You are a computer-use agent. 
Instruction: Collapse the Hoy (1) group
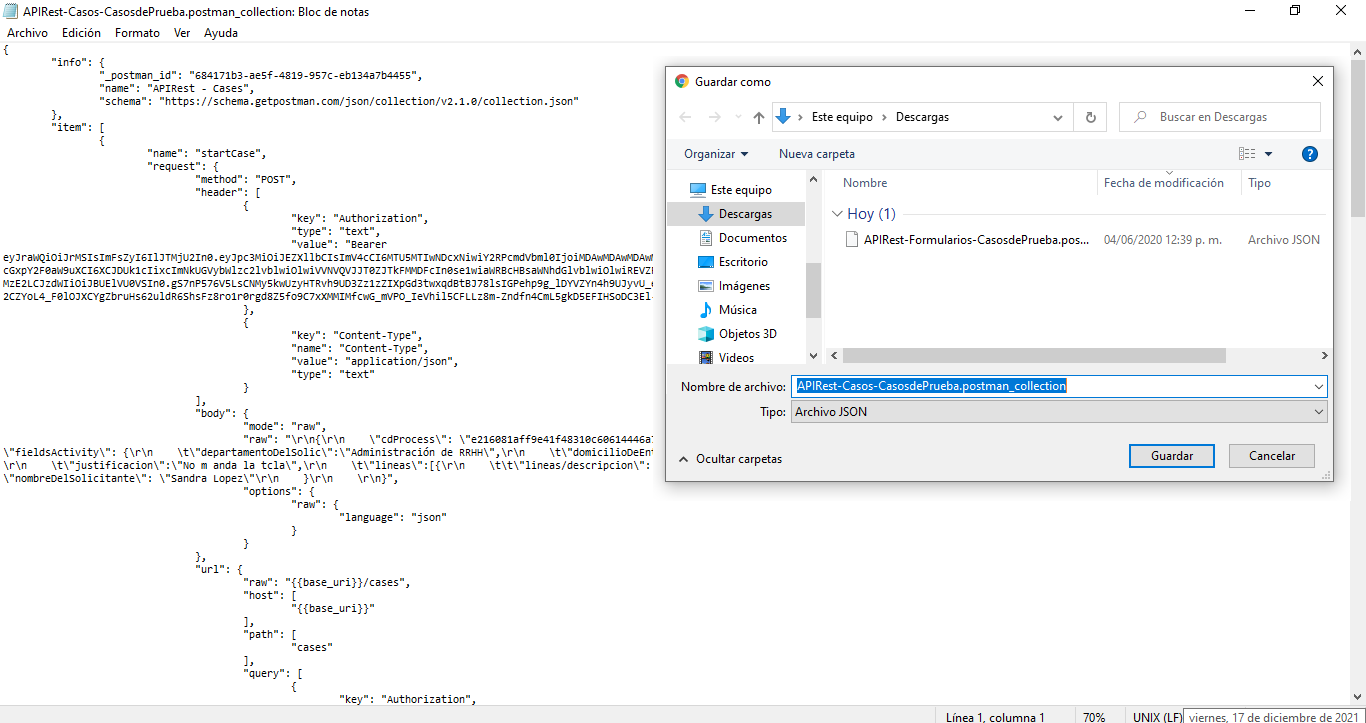[838, 214]
